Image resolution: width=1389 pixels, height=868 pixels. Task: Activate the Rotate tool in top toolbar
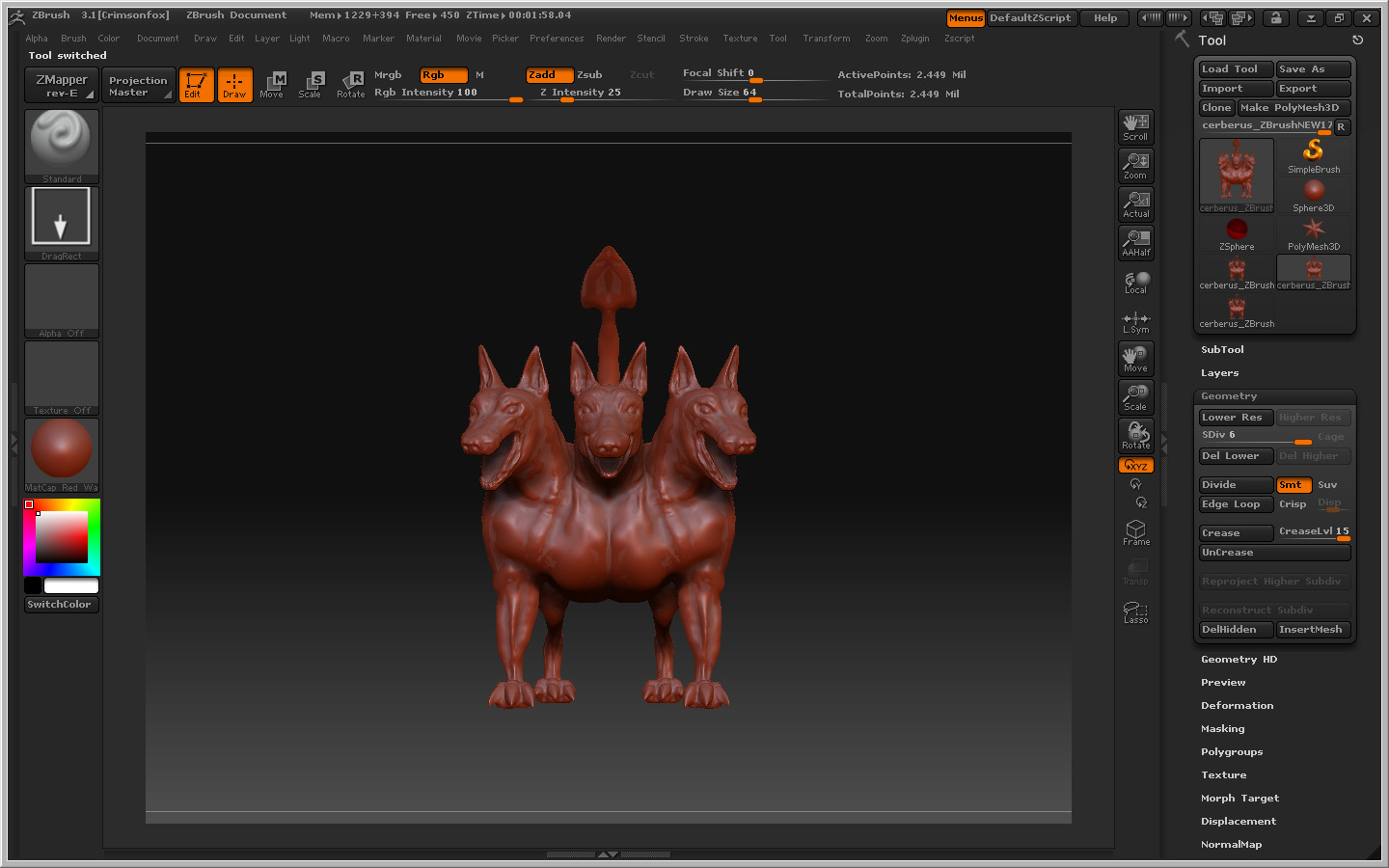click(350, 85)
